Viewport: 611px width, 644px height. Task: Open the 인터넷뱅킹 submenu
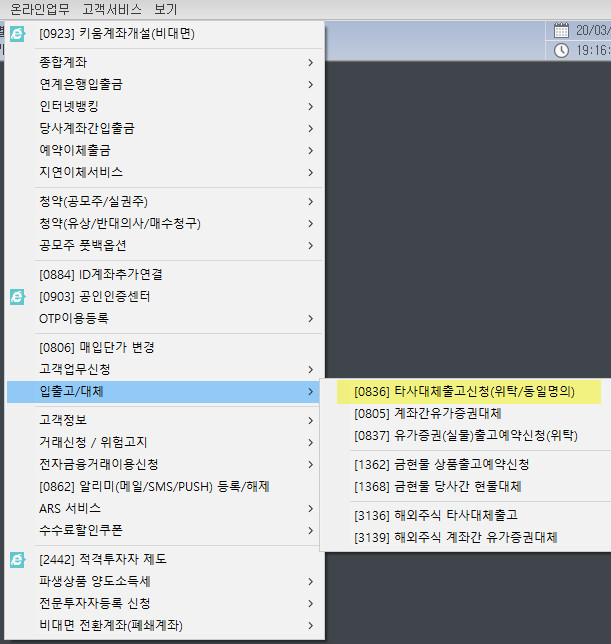tap(164, 106)
